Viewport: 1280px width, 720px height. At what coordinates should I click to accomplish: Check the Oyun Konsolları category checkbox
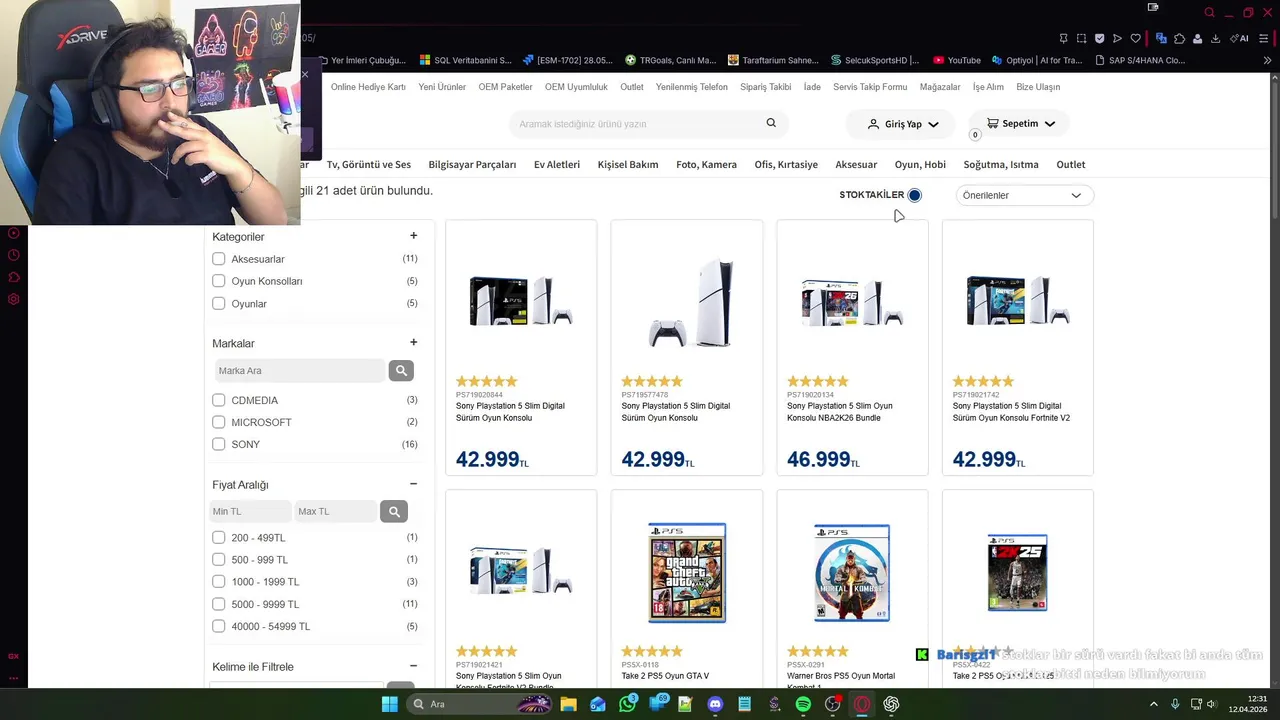(x=219, y=281)
